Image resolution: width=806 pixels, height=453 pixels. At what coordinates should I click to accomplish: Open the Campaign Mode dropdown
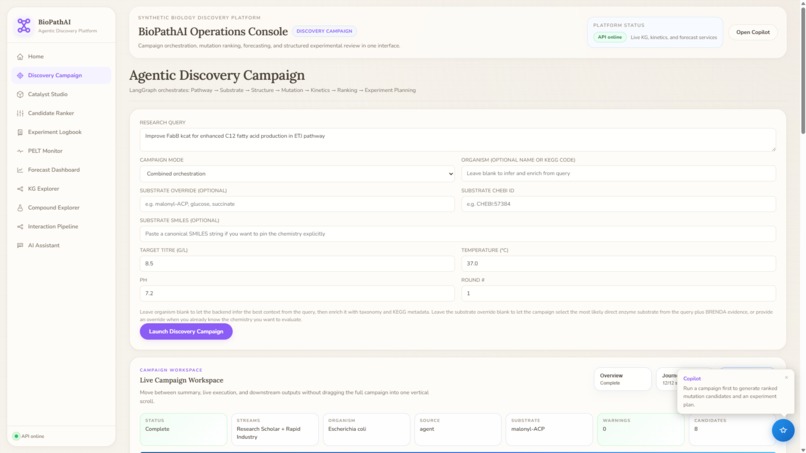297,174
